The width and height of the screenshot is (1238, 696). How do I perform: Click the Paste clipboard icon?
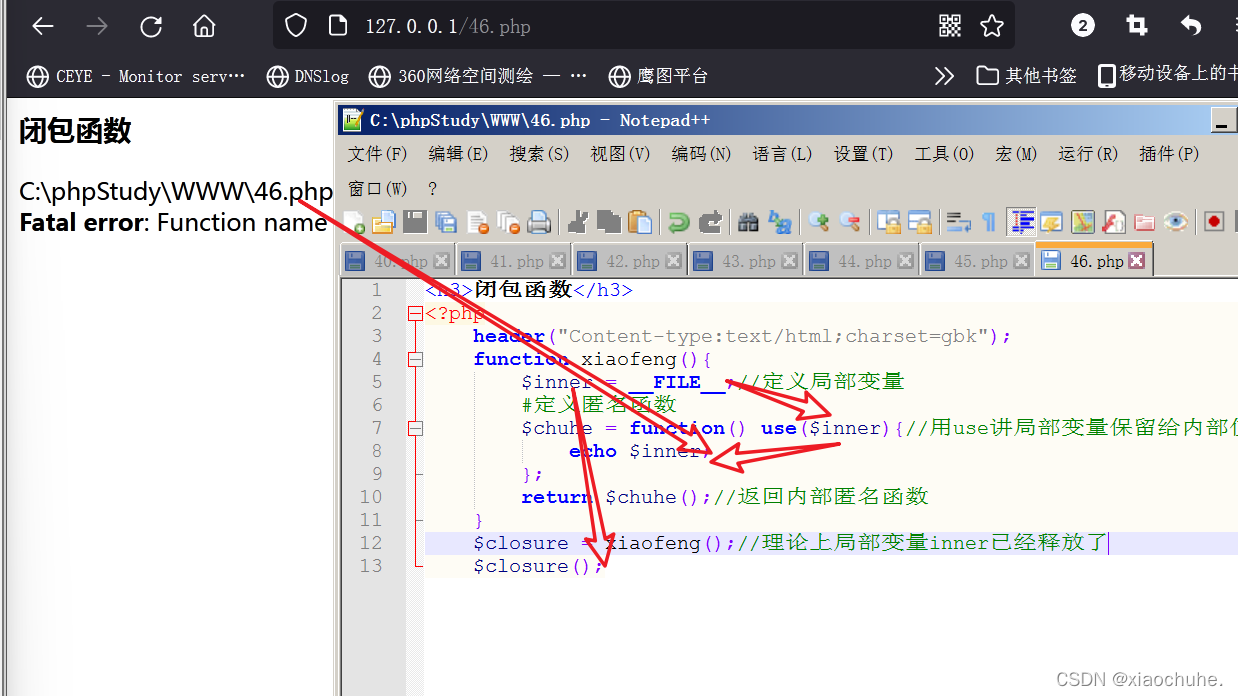(640, 222)
